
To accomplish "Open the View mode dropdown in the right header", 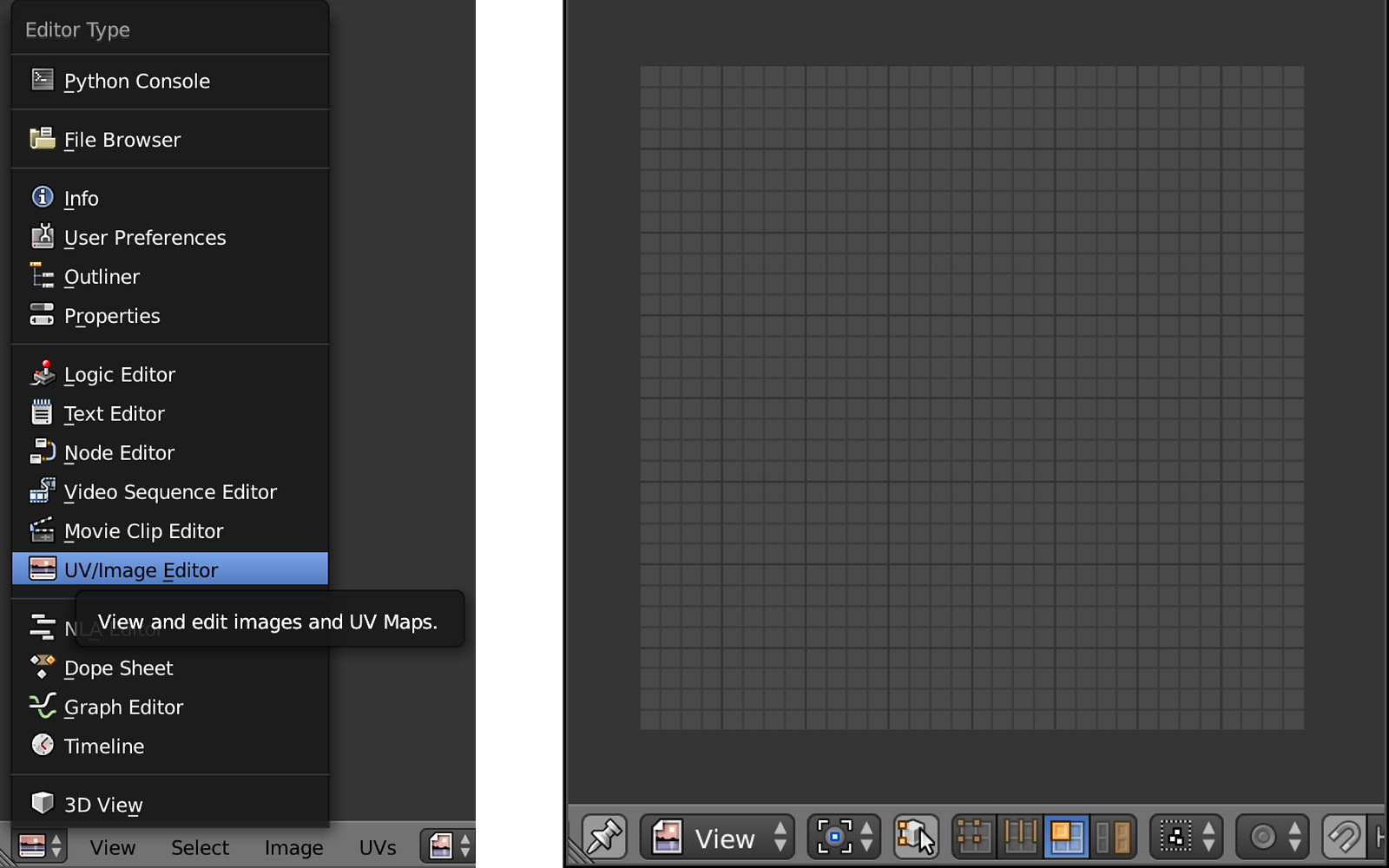I will pos(717,838).
